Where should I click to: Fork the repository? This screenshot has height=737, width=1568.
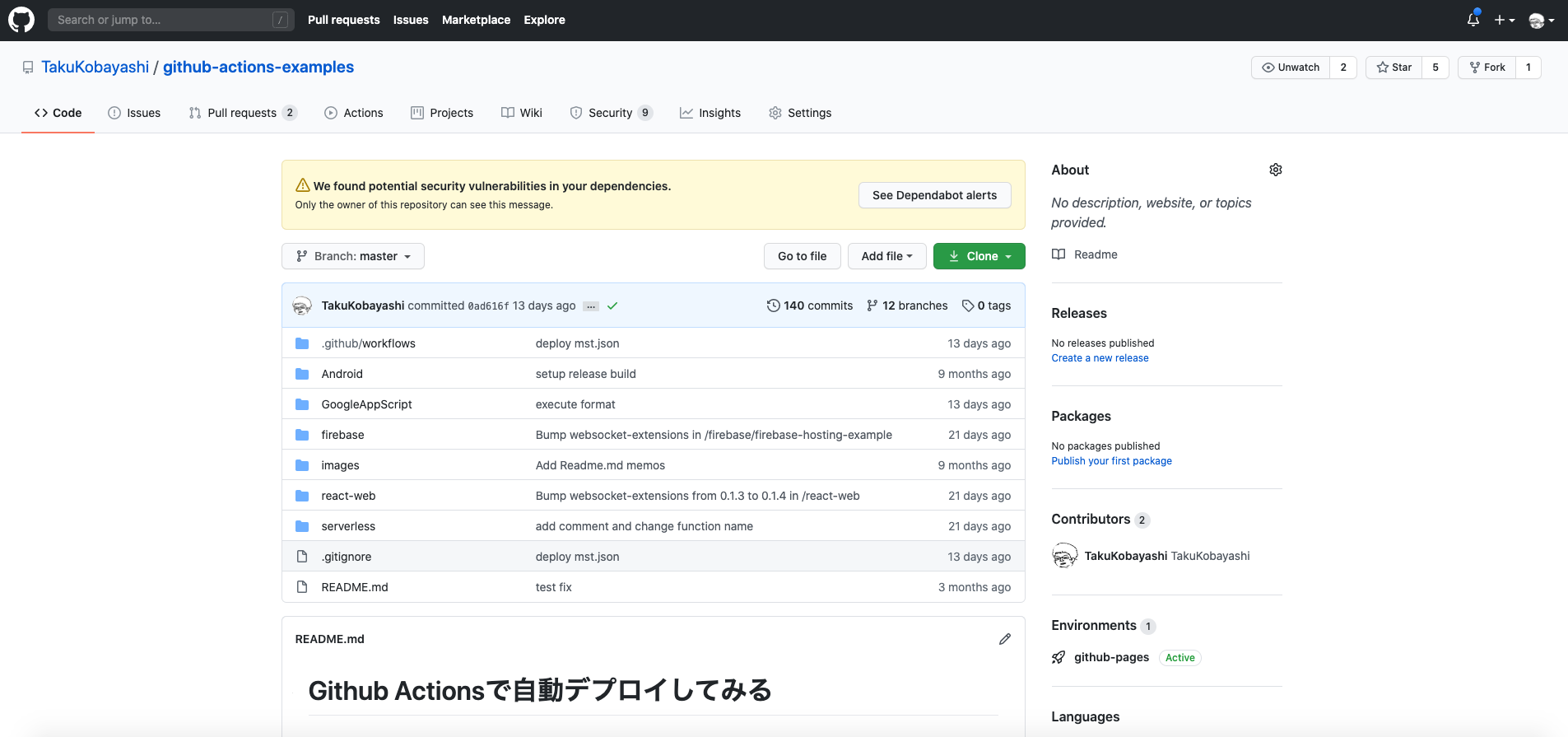click(1487, 68)
